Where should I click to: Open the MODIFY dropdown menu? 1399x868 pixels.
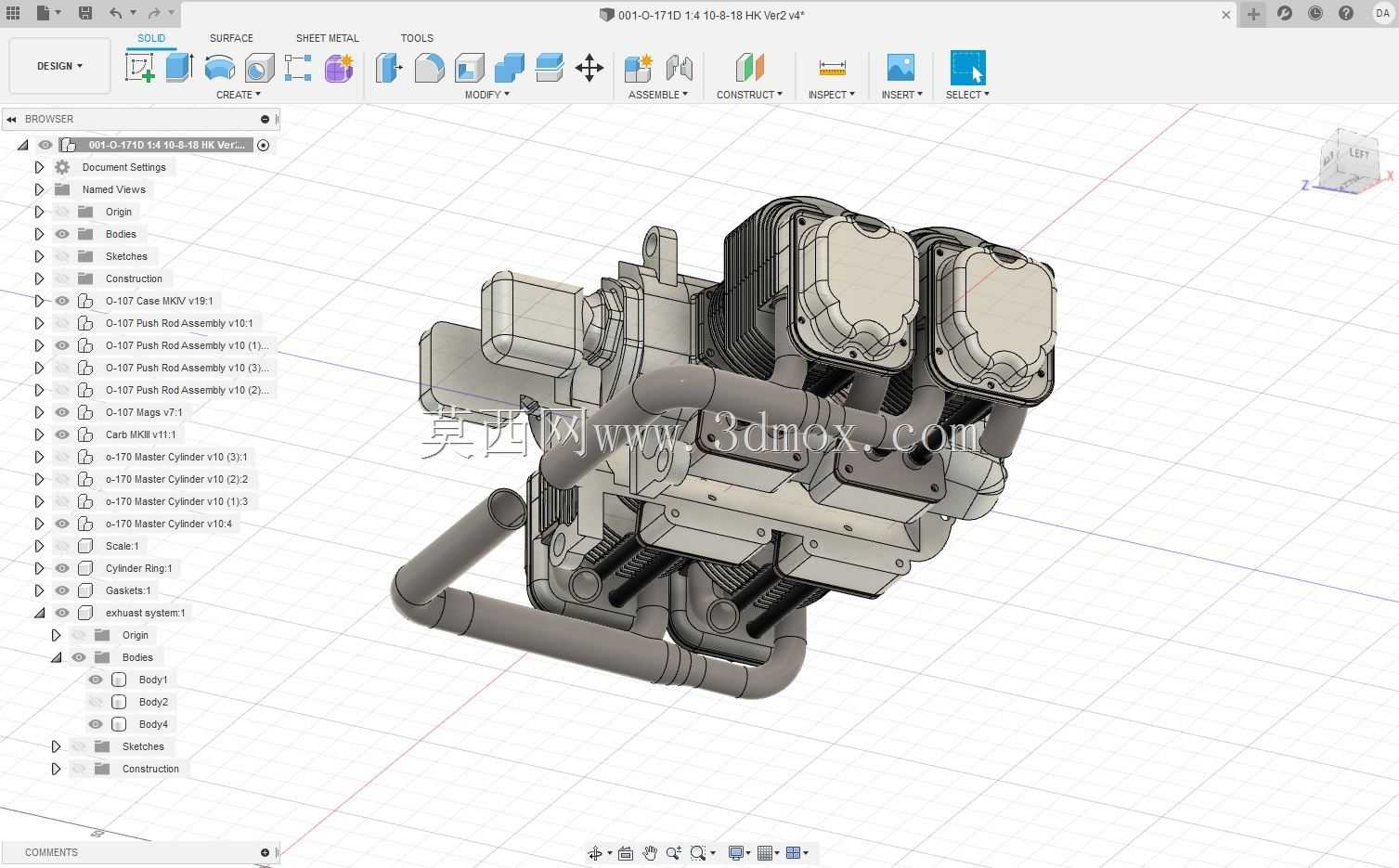point(487,95)
